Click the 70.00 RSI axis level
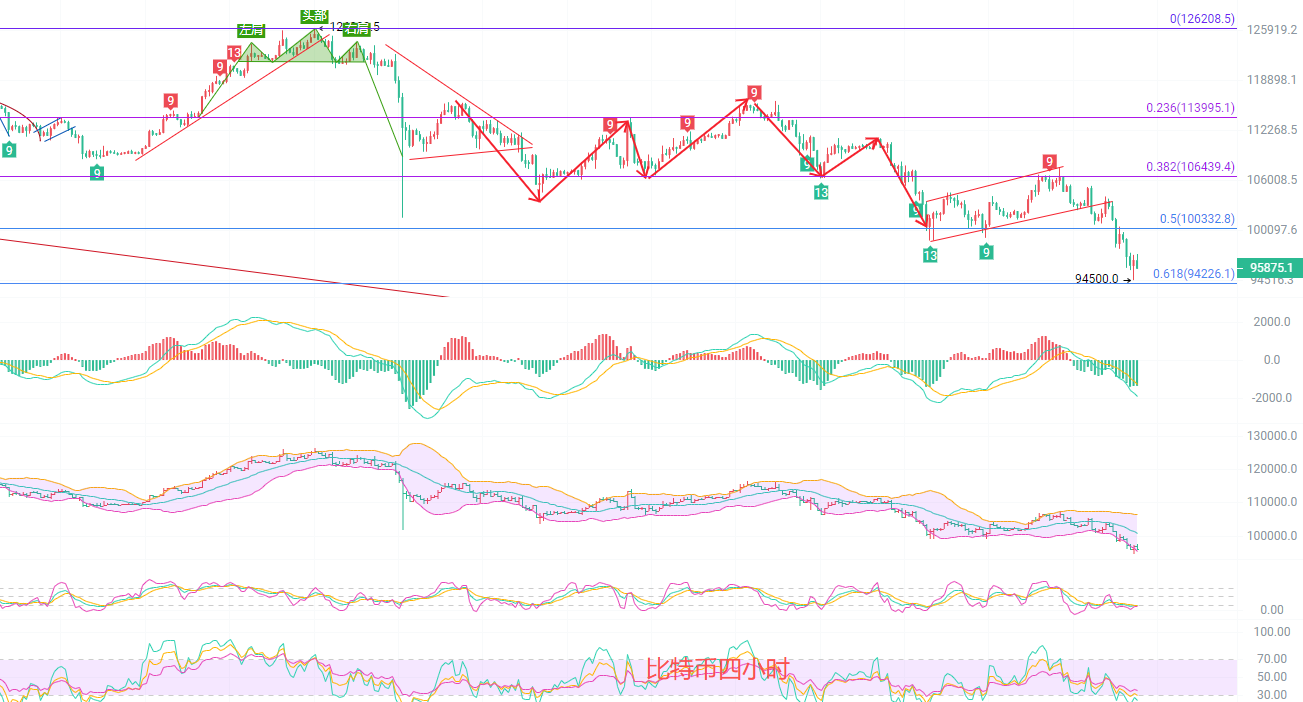This screenshot has height=702, width=1303. pyautogui.click(x=1271, y=659)
